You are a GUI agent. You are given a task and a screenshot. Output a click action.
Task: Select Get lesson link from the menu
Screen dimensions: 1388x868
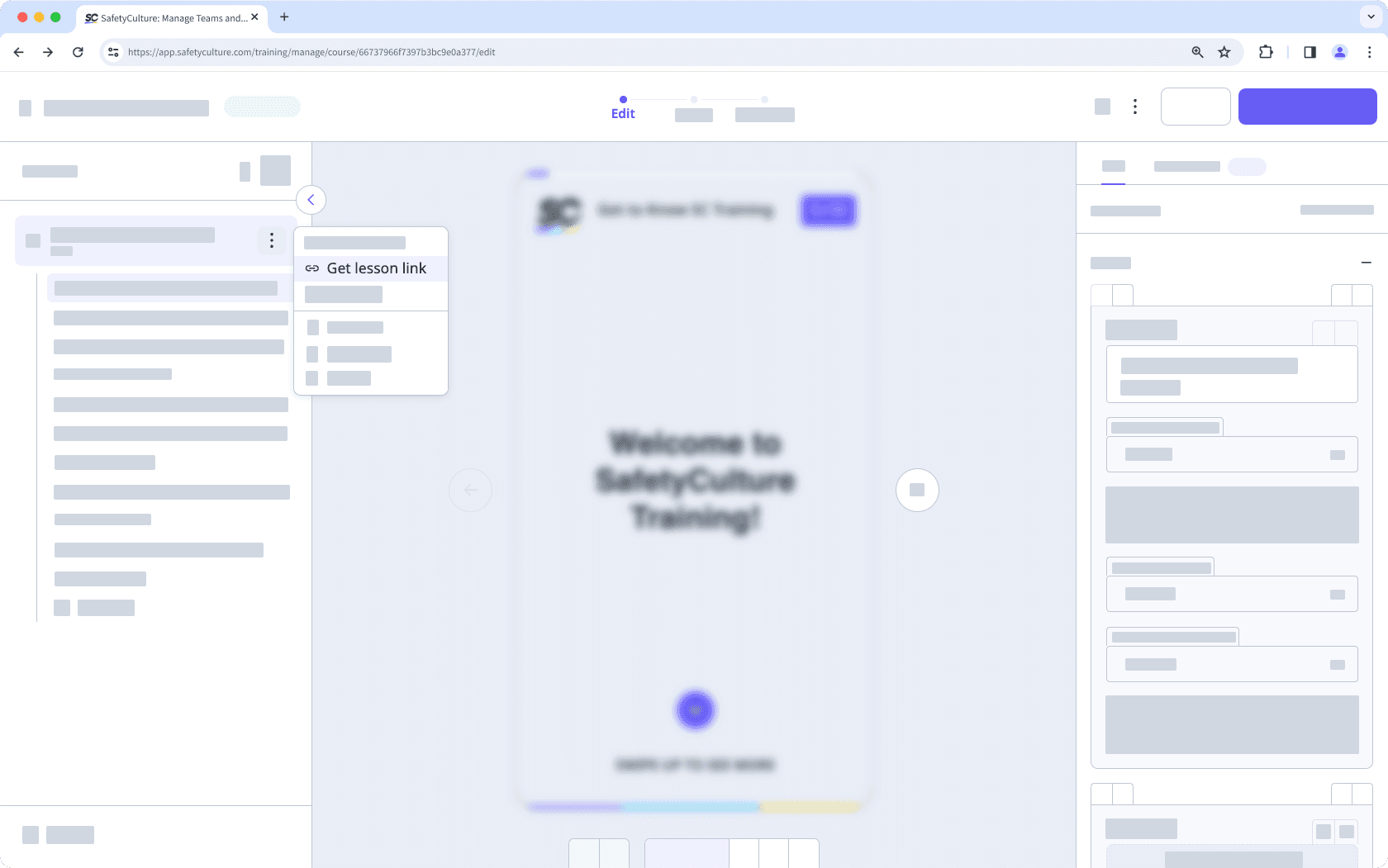point(377,268)
